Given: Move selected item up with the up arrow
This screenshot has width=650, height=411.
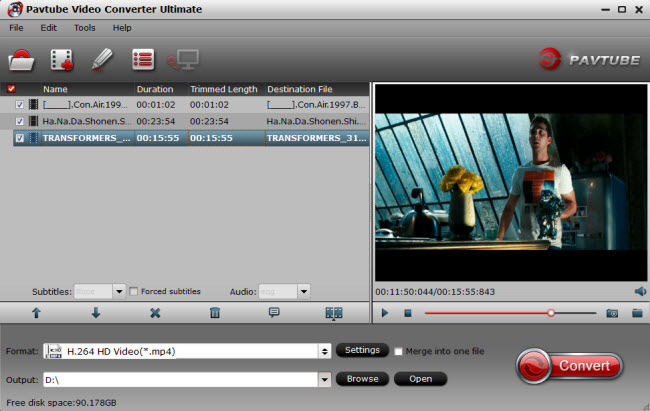Looking at the screenshot, I should point(36,313).
